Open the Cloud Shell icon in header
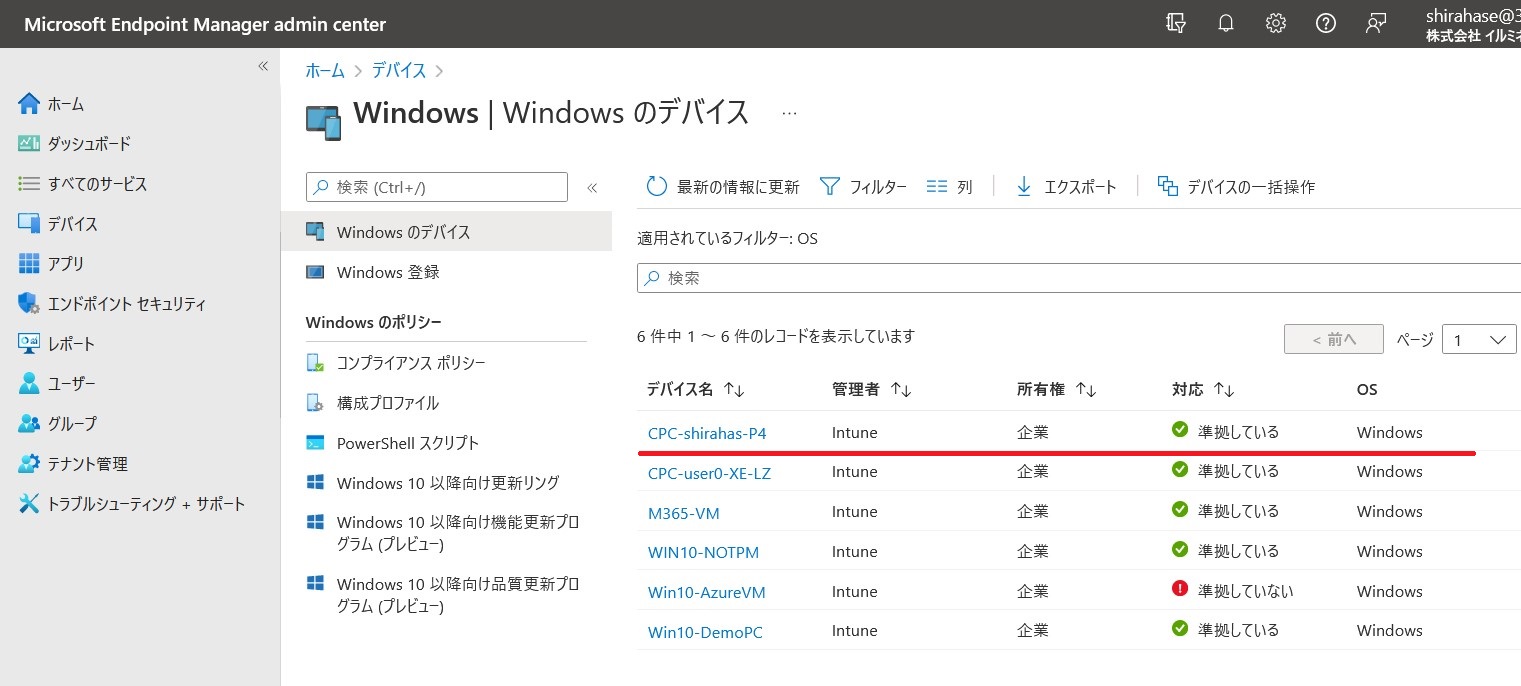This screenshot has width=1521, height=686. point(1176,24)
